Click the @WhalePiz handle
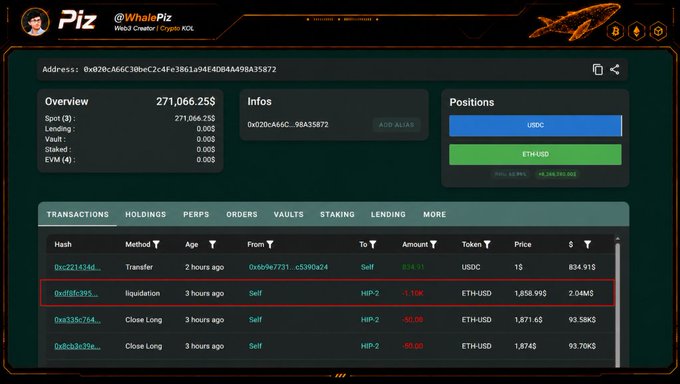The image size is (680, 384). pos(143,18)
